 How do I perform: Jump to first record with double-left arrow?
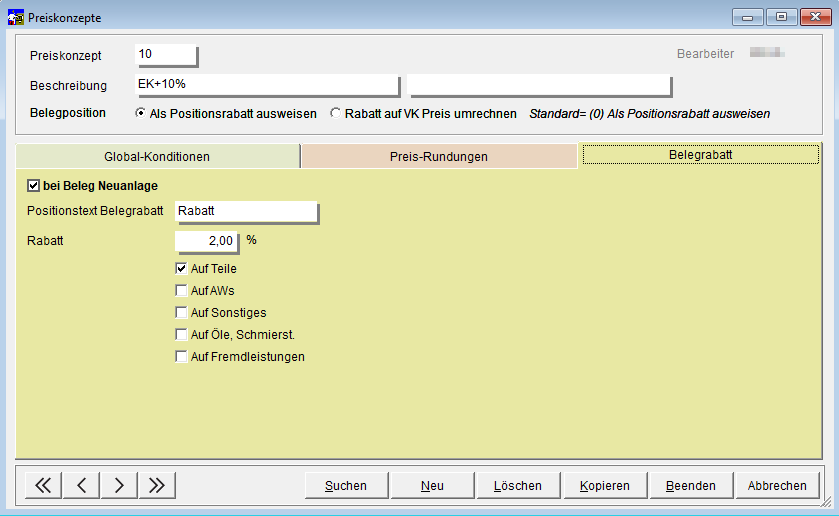(43, 485)
